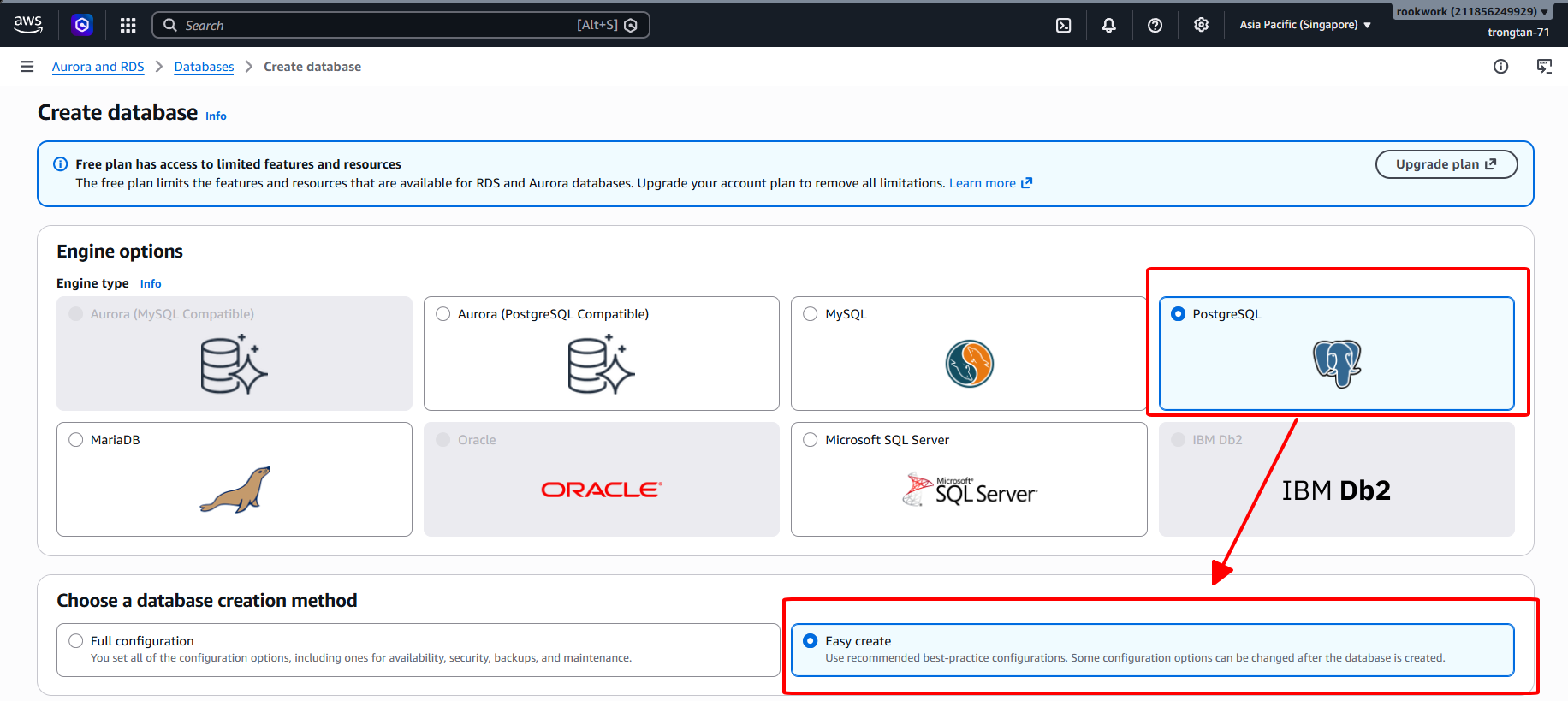This screenshot has height=701, width=1568.
Task: Click the MySQL dolphin logo
Action: pyautogui.click(x=969, y=364)
